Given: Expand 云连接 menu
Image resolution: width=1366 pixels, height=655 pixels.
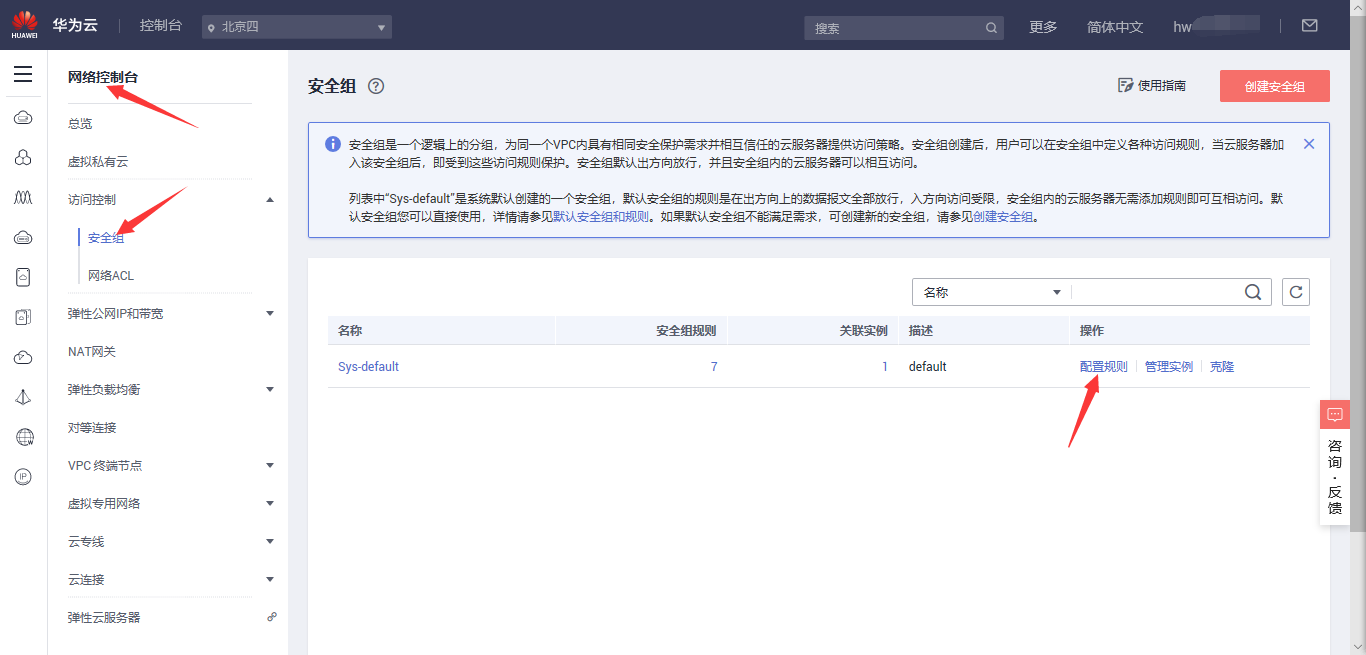Looking at the screenshot, I should (x=270, y=579).
